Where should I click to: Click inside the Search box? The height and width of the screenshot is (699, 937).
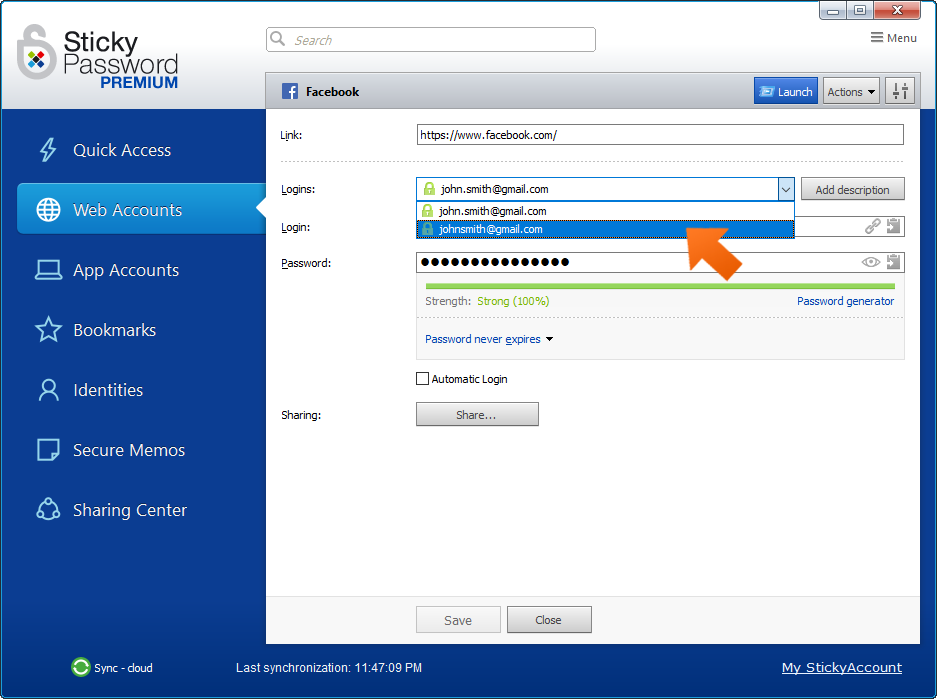430,39
